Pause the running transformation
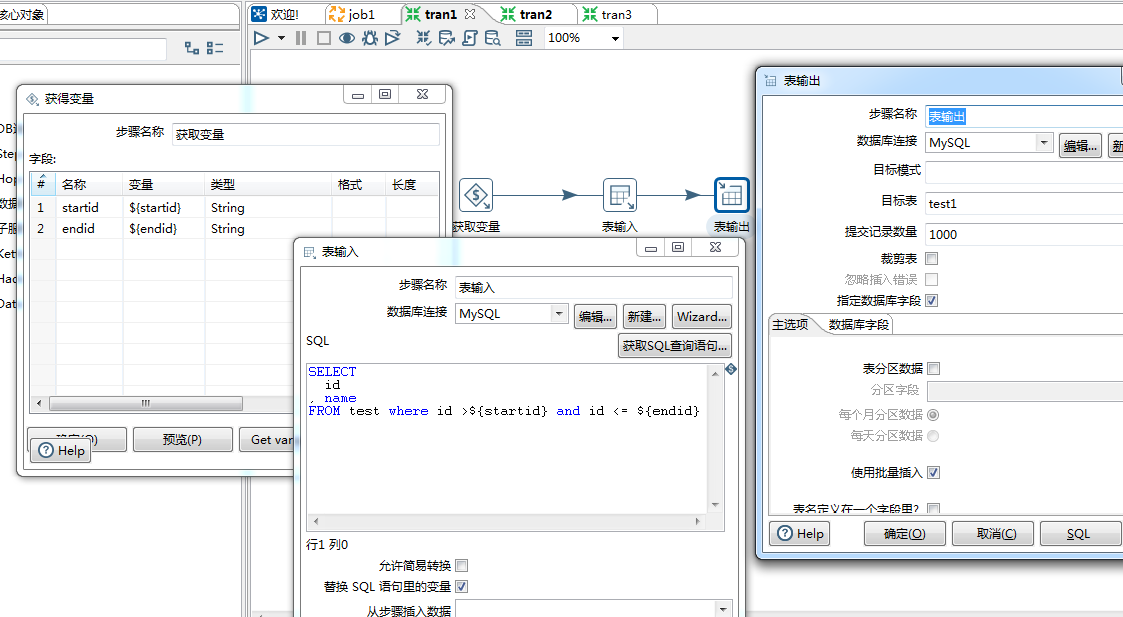The width and height of the screenshot is (1123, 617). tap(301, 38)
